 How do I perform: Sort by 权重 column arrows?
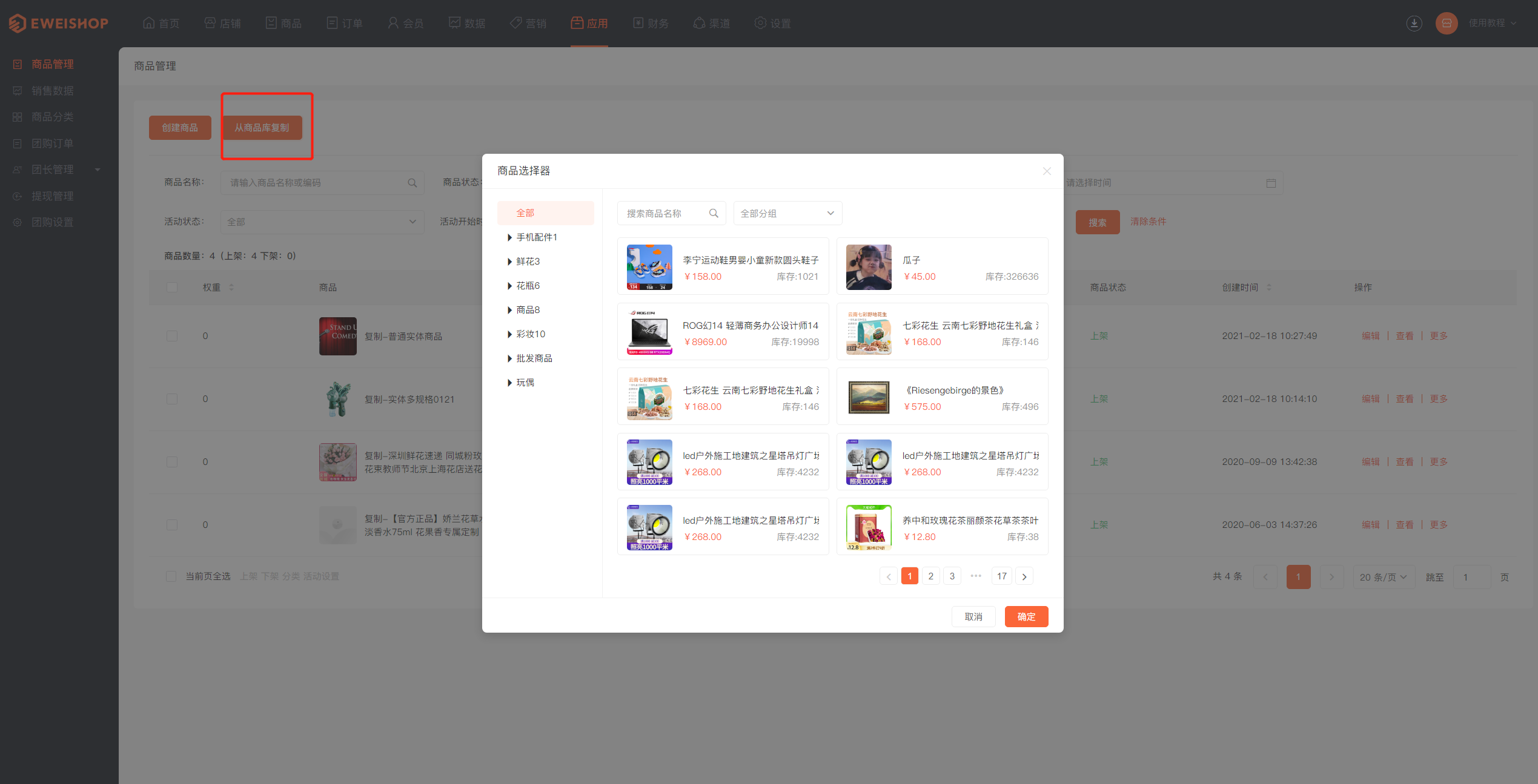click(x=231, y=287)
